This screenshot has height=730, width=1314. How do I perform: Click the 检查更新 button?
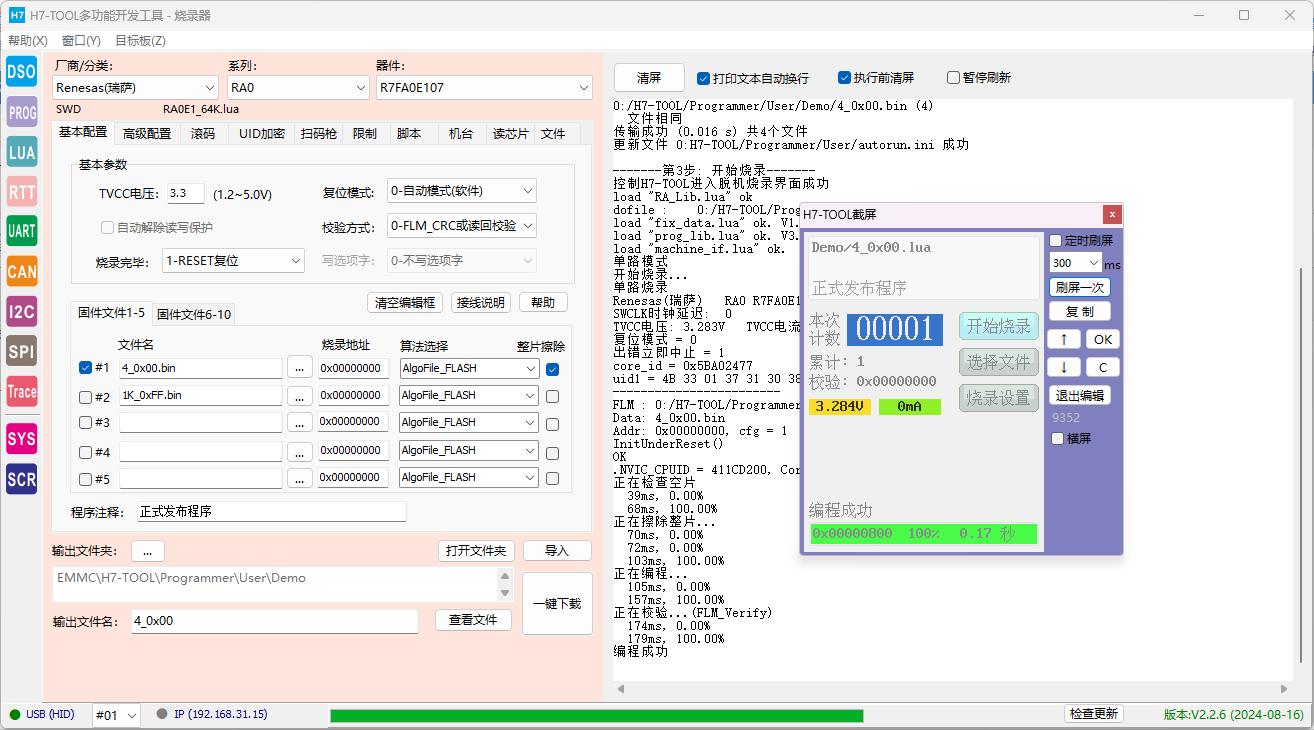point(1094,714)
